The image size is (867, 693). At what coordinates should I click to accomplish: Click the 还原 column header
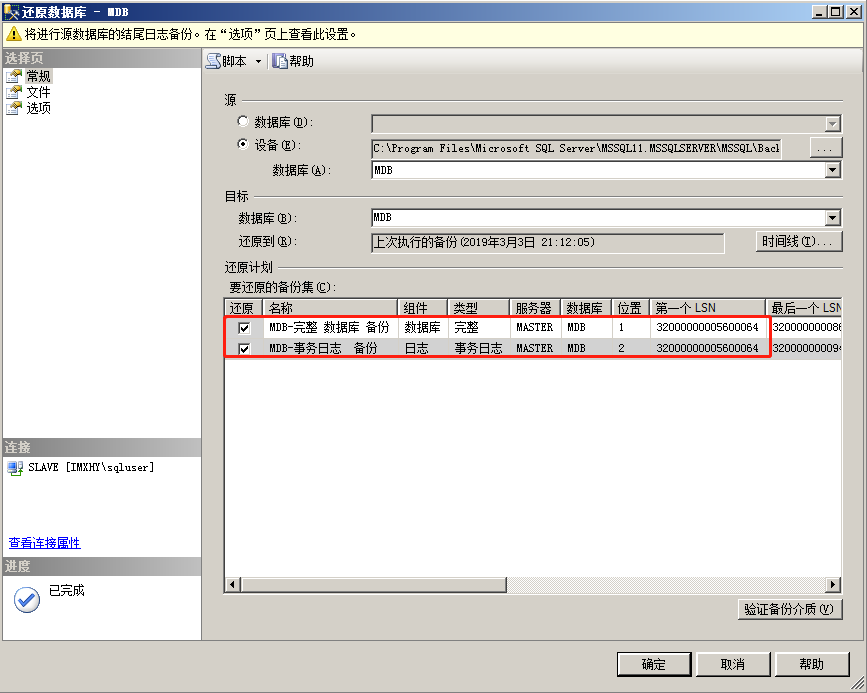pyautogui.click(x=244, y=308)
